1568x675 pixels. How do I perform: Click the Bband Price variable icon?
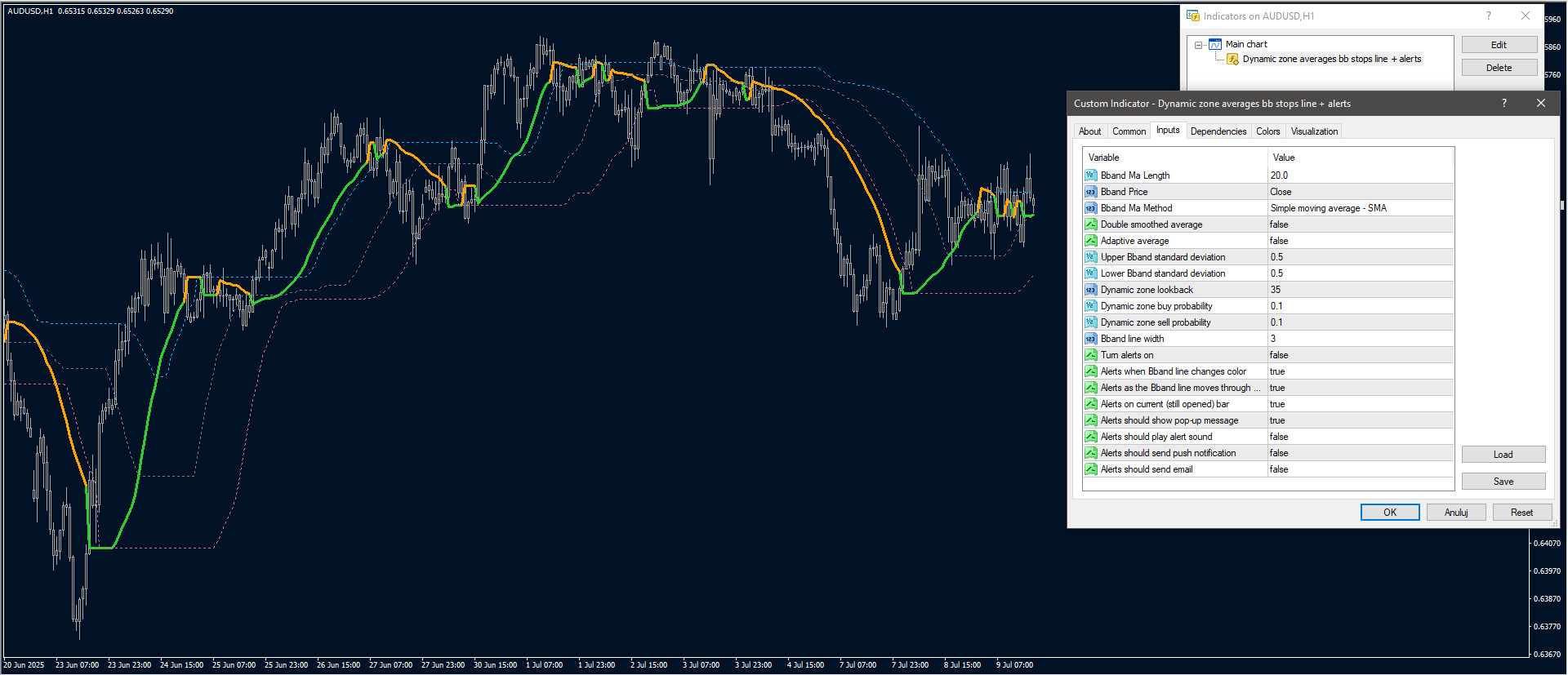(x=1090, y=192)
